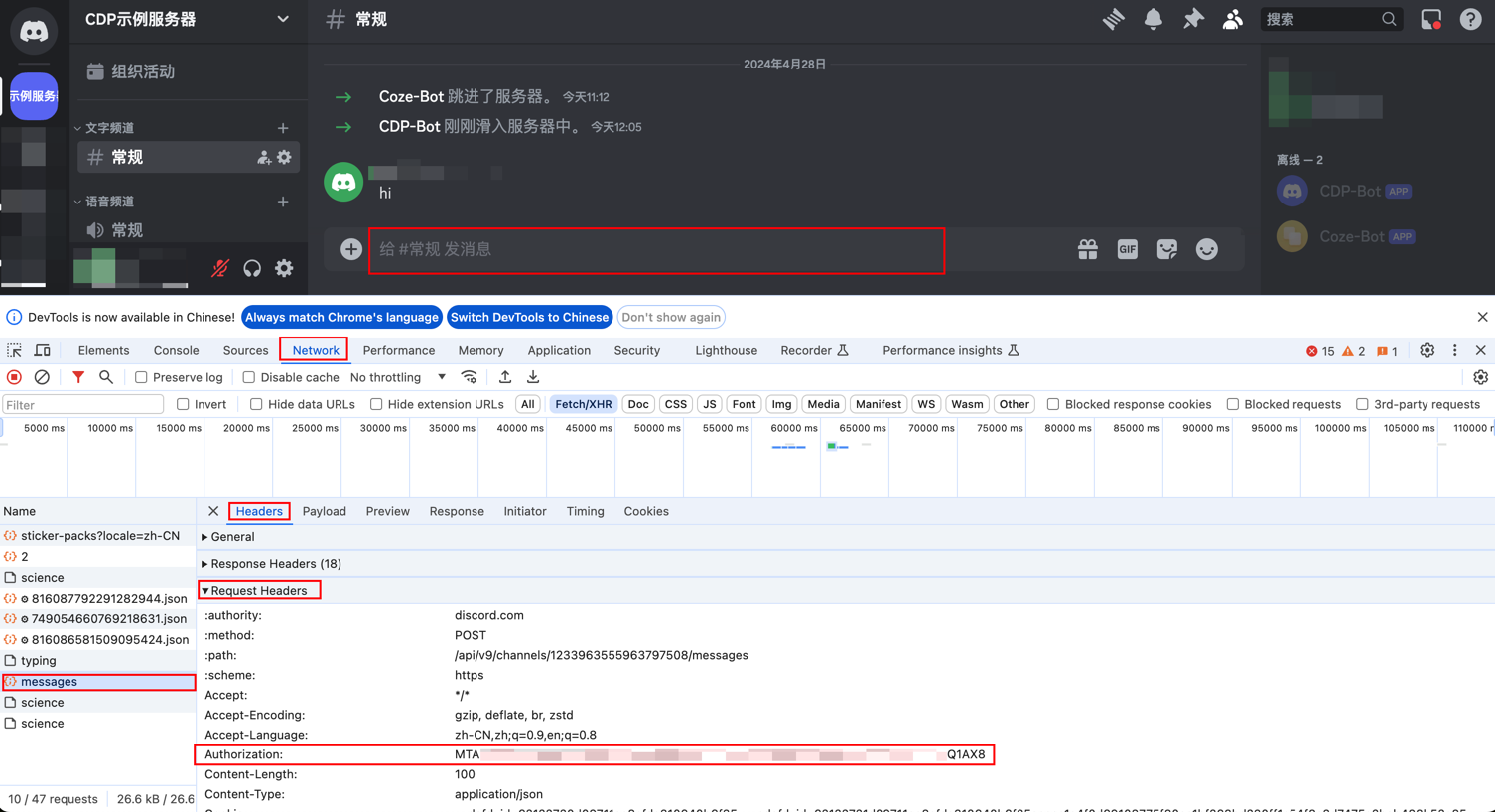Check Hide extension URLs
1495x812 pixels.
pyautogui.click(x=376, y=404)
